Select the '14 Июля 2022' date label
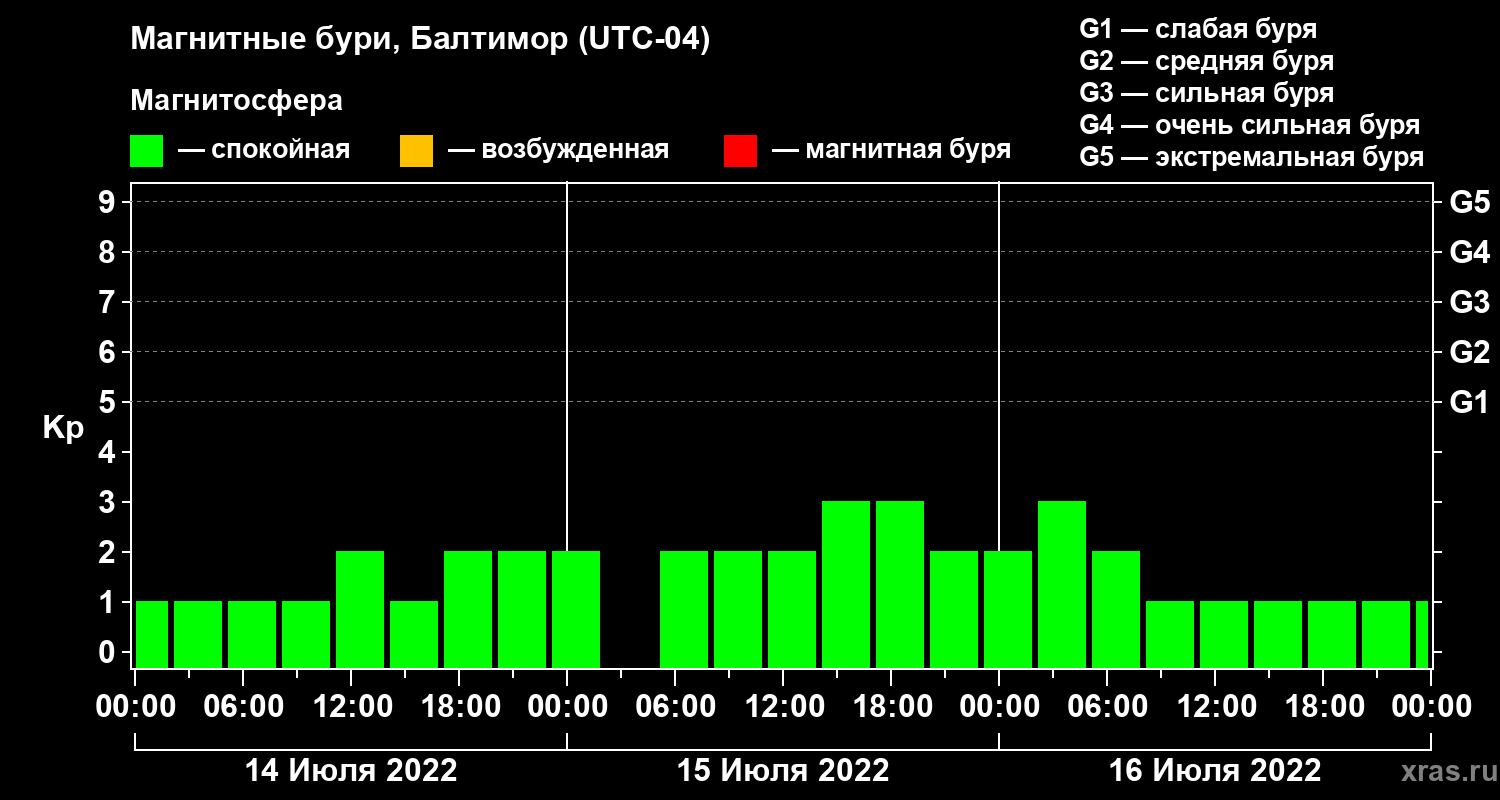The width and height of the screenshot is (1500, 800). 351,771
